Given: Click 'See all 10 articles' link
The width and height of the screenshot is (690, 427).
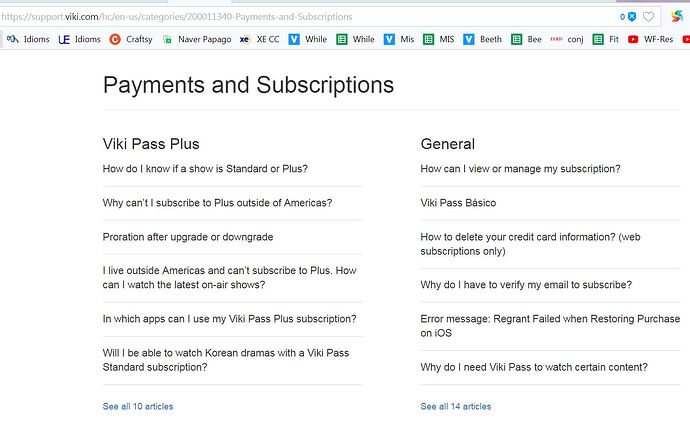Looking at the screenshot, I should [x=138, y=406].
